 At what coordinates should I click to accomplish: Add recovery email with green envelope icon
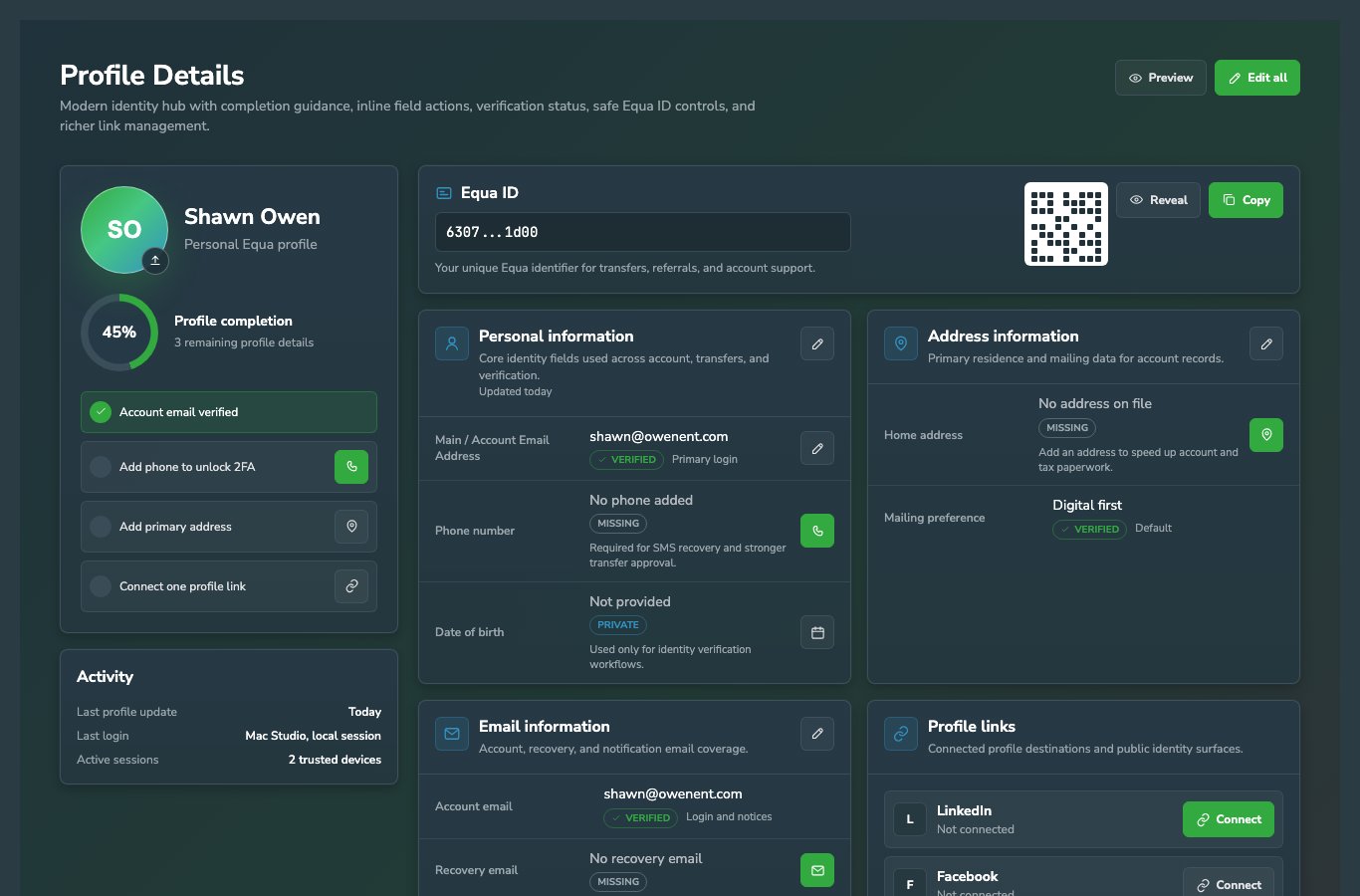(x=817, y=870)
